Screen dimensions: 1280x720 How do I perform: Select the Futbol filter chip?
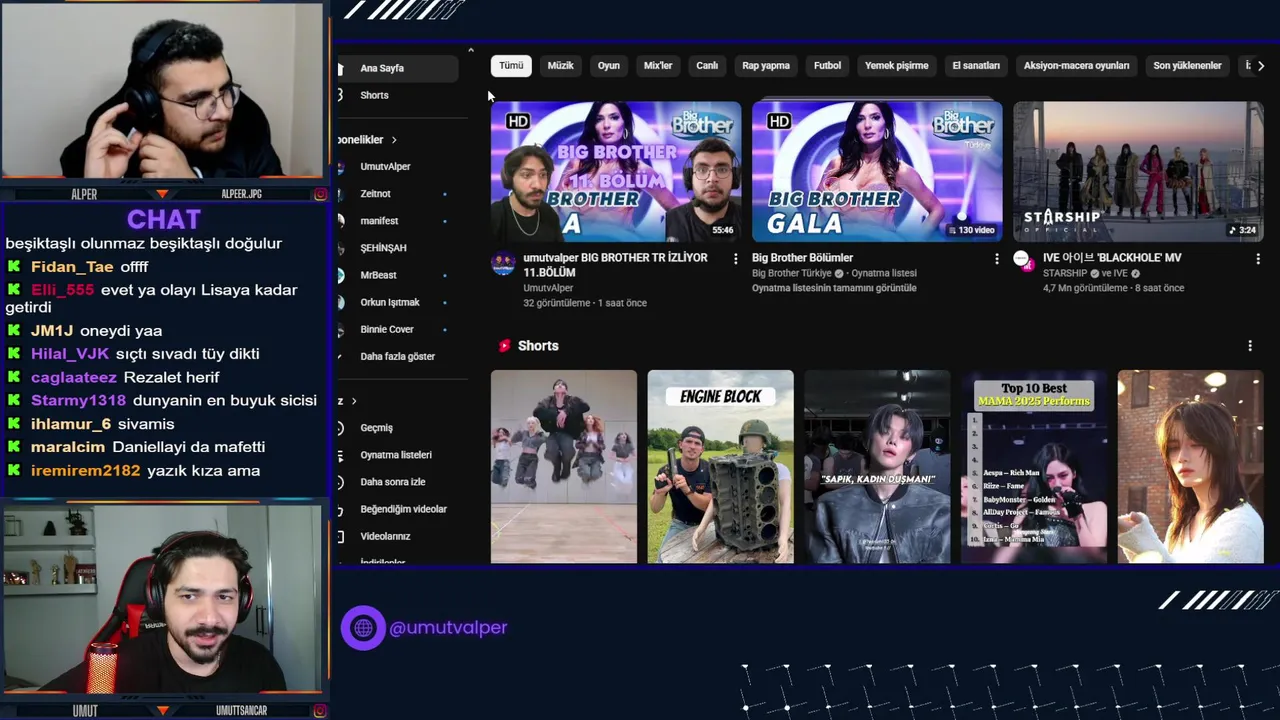827,66
